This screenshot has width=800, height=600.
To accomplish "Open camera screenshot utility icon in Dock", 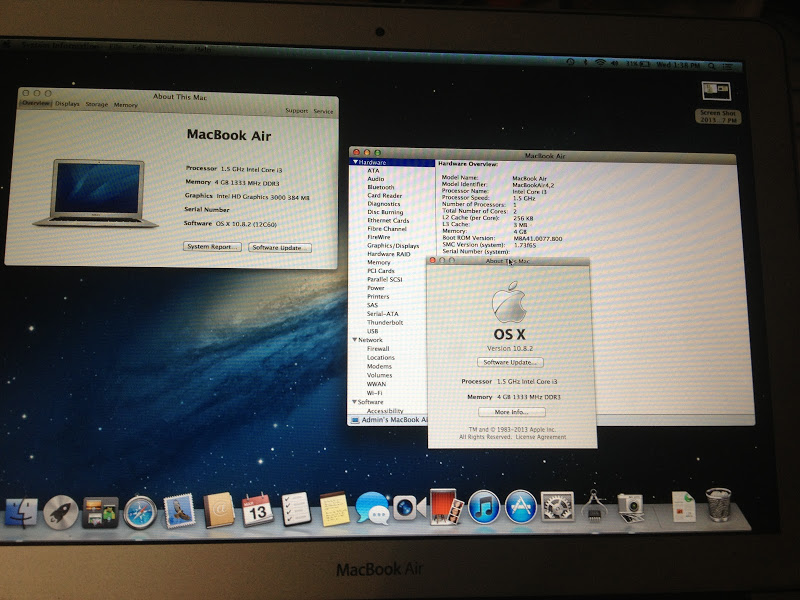I will tap(631, 508).
